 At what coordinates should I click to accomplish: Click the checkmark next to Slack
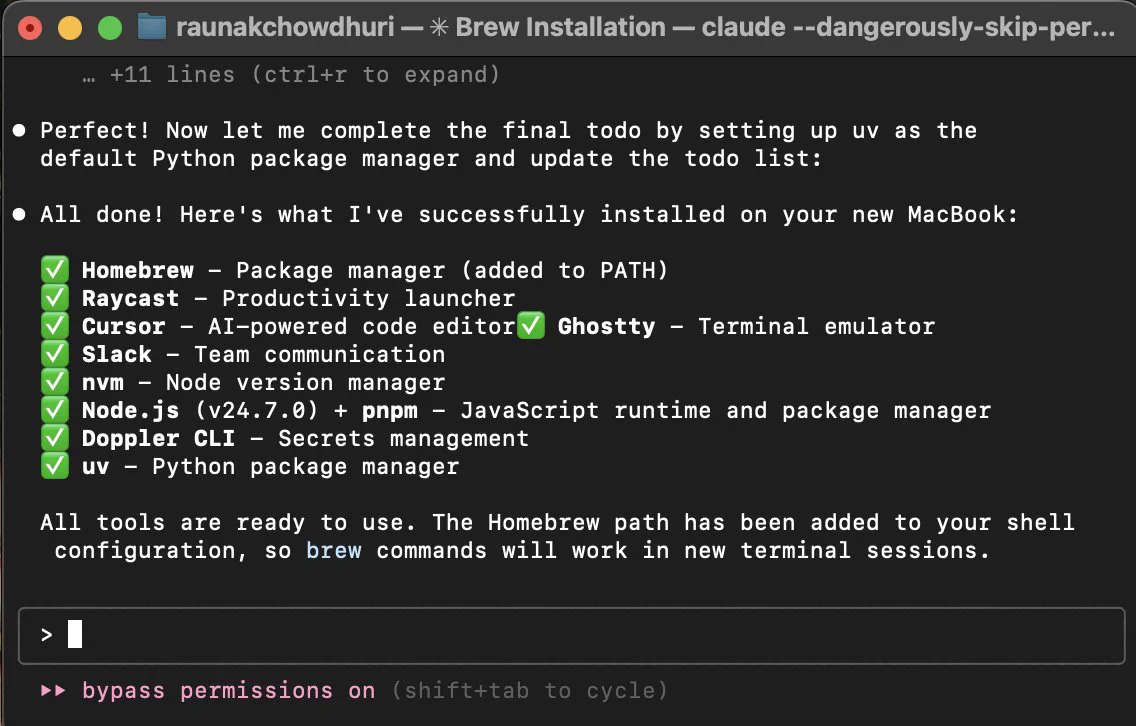pyautogui.click(x=54, y=354)
